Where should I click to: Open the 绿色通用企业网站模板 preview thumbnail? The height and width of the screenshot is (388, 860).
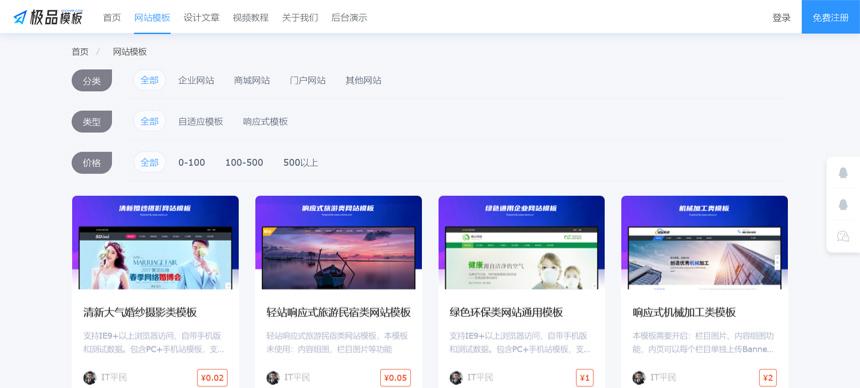coord(522,243)
